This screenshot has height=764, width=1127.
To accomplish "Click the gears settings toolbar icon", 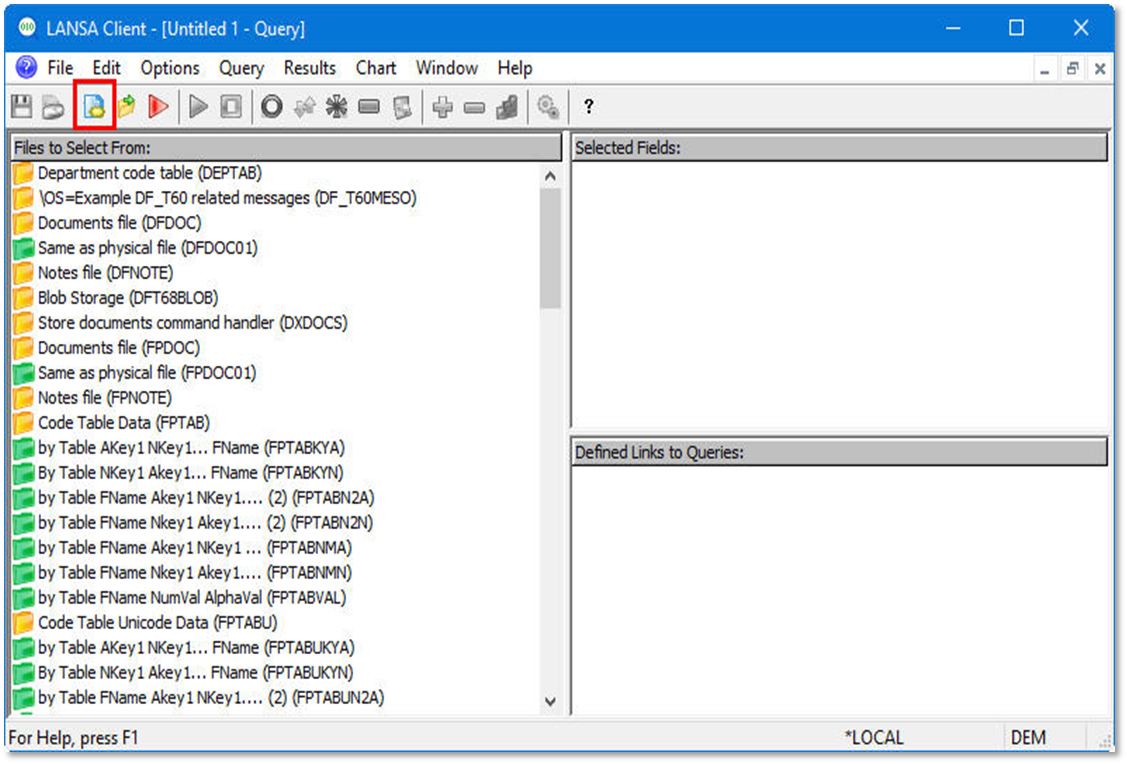I will click(x=548, y=107).
